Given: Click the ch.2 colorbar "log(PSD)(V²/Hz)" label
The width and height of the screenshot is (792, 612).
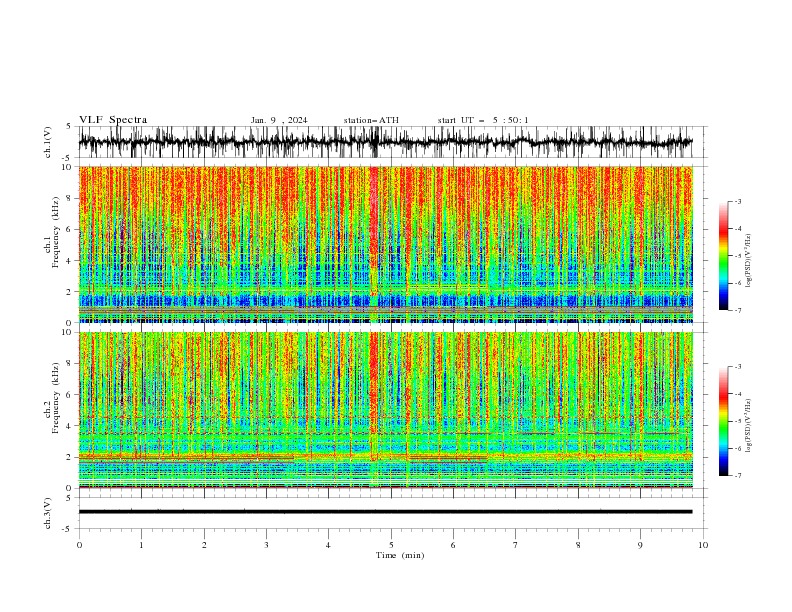Looking at the screenshot, I should [749, 425].
